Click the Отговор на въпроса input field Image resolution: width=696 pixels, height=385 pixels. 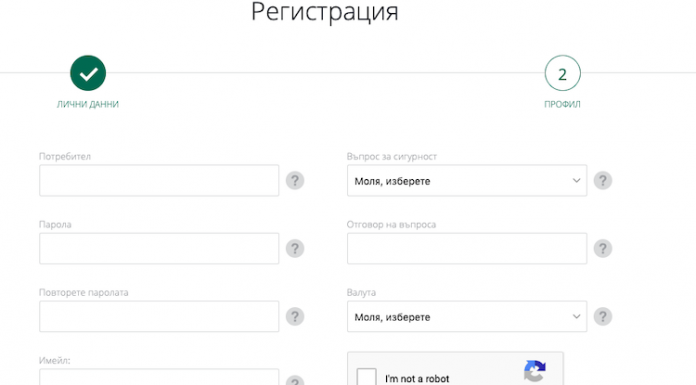467,249
